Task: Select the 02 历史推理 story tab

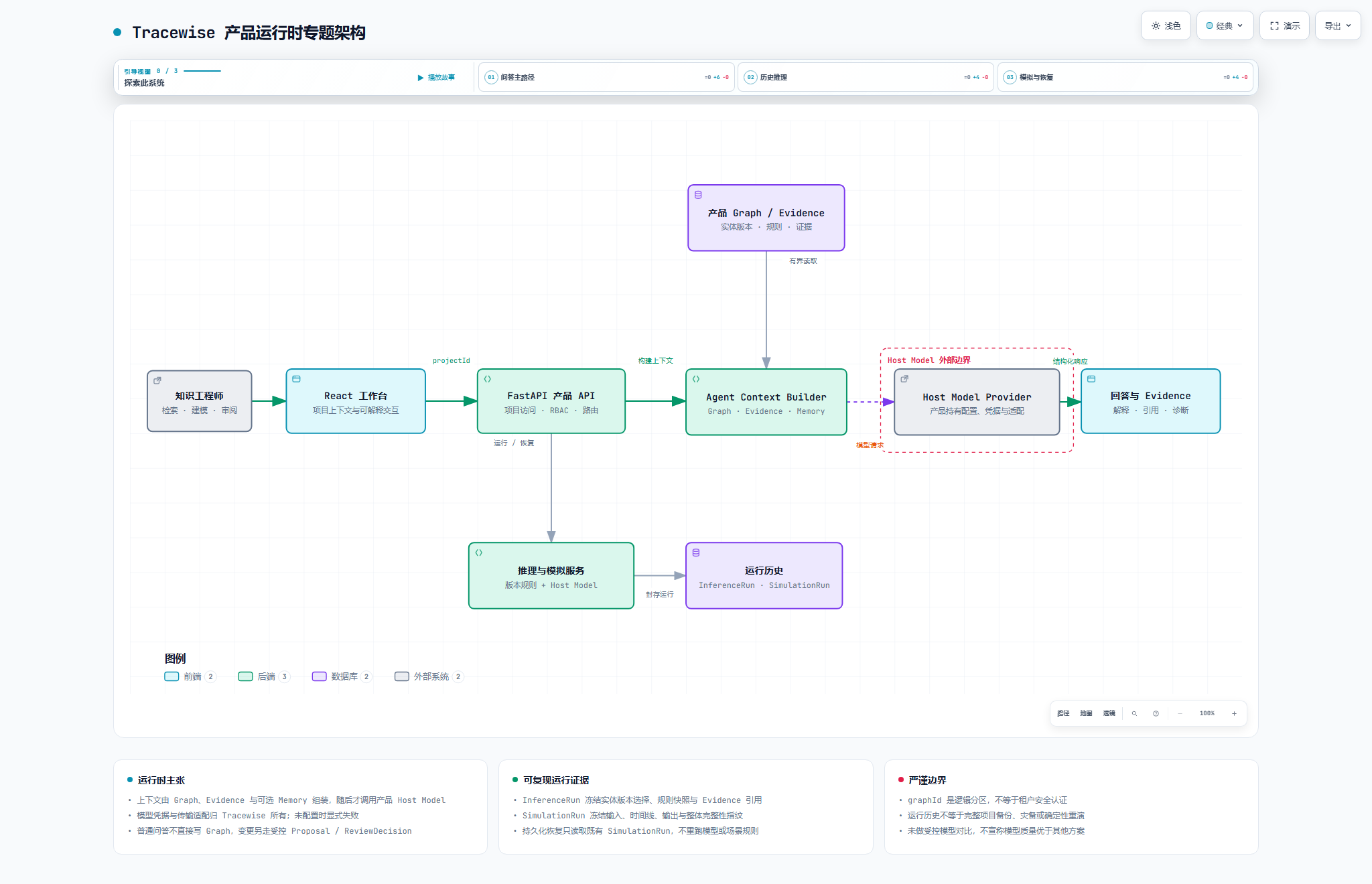Action: (x=866, y=77)
